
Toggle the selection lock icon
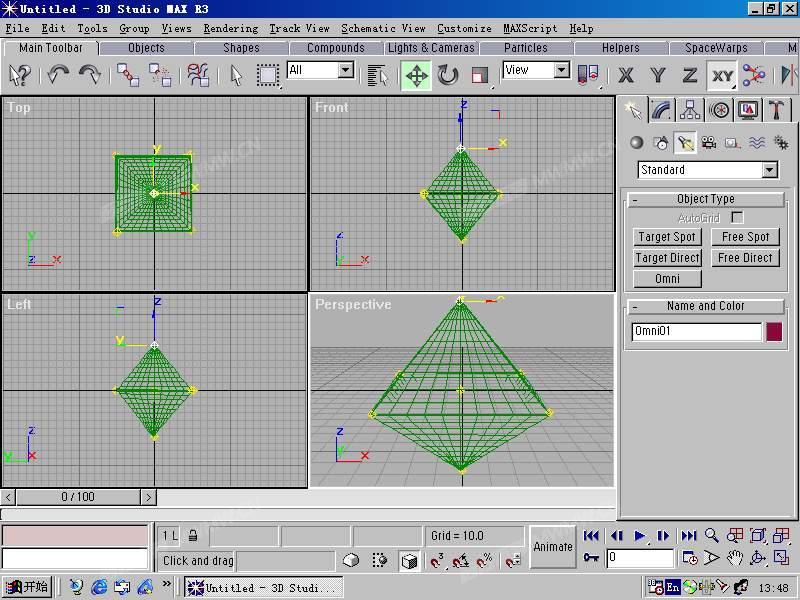193,536
